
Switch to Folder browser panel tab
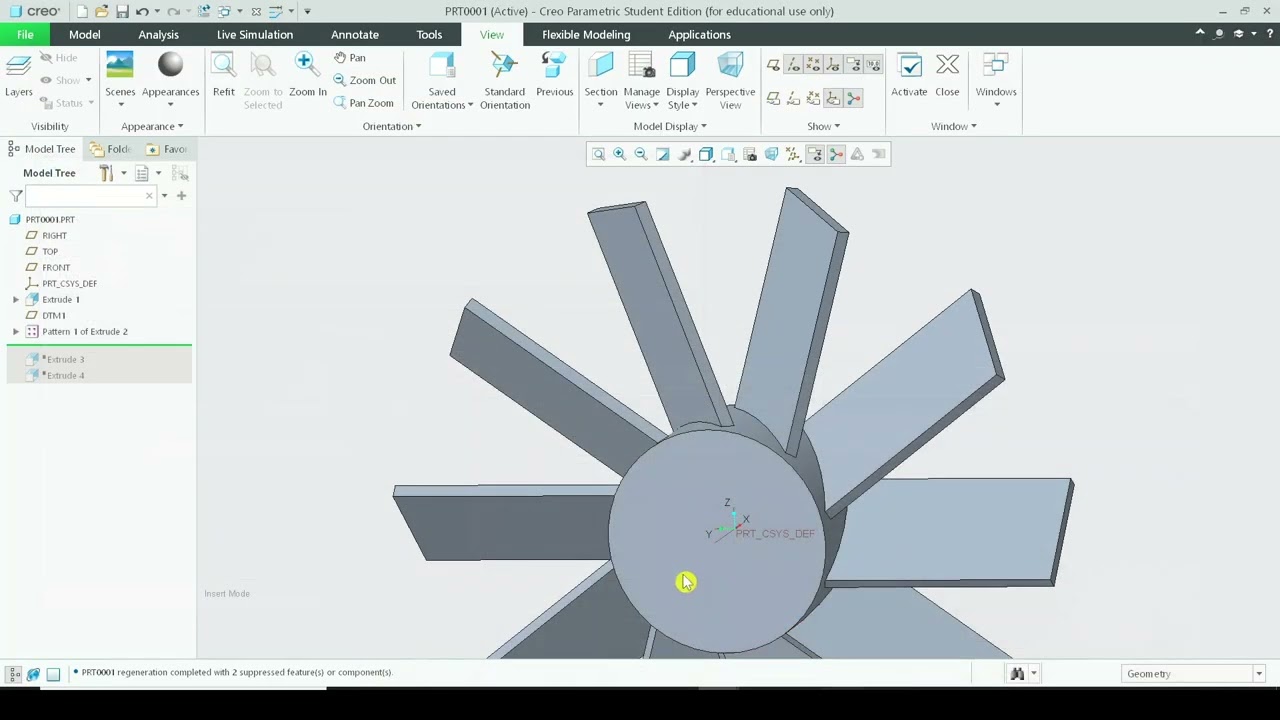point(111,149)
